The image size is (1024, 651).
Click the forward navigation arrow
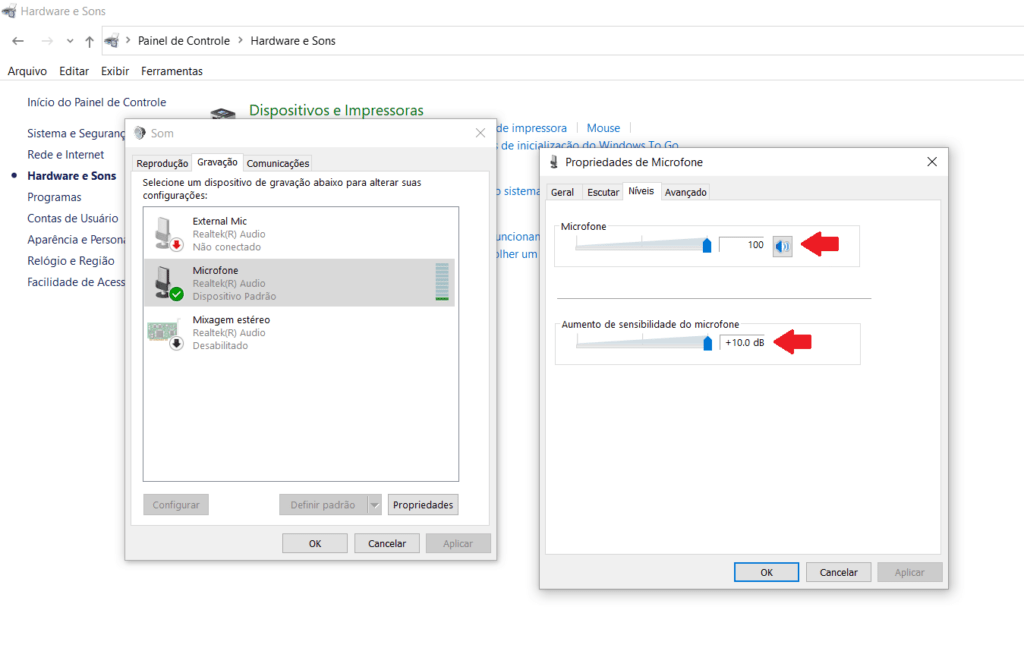click(46, 40)
